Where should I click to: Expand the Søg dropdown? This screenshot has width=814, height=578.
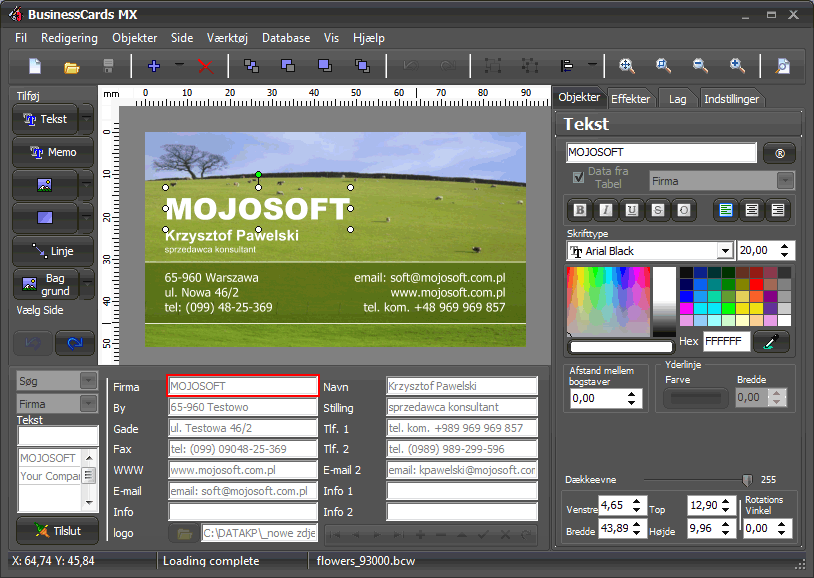(89, 381)
